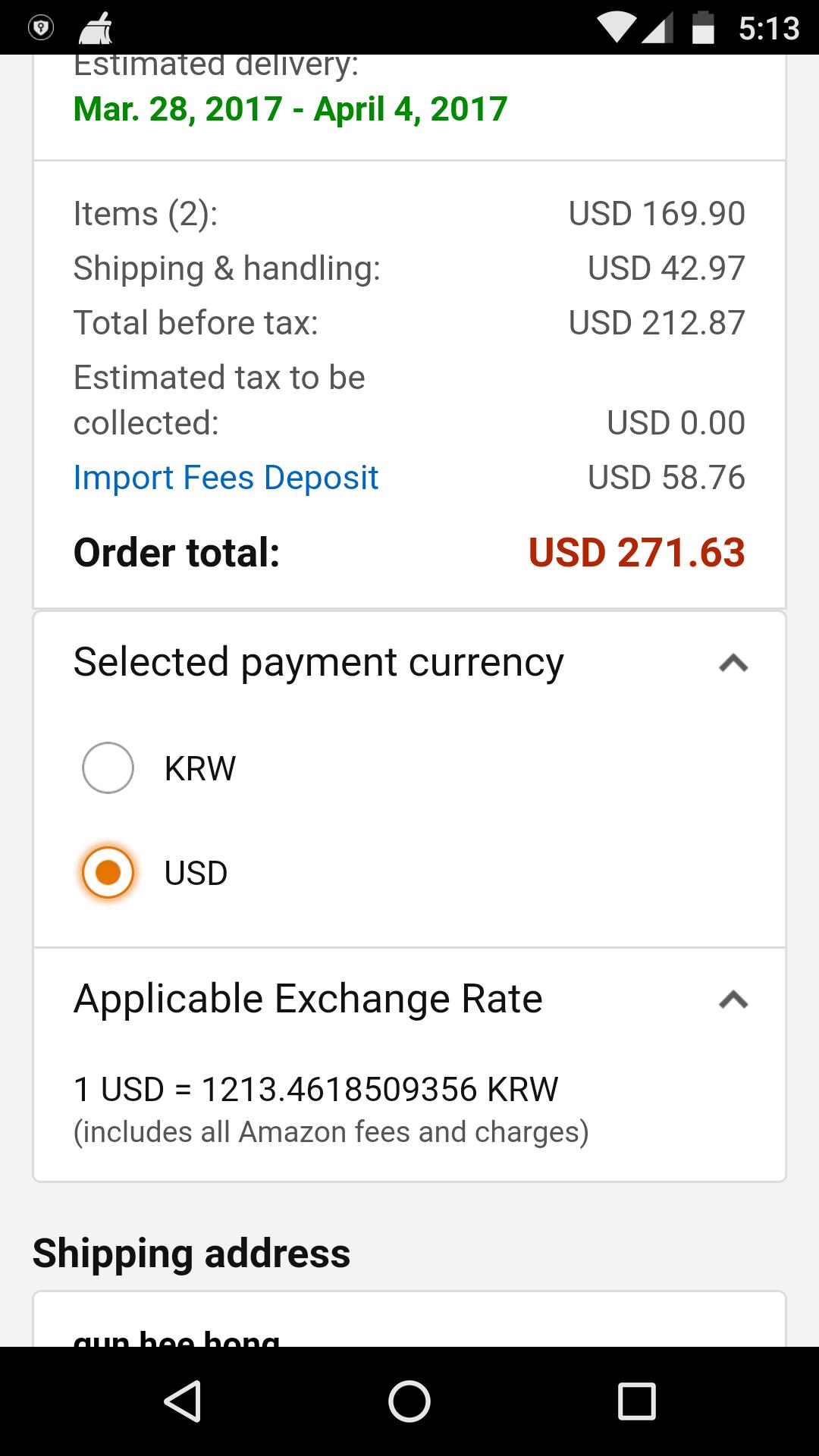Tap the USD currency label
This screenshot has width=819, height=1456.
(196, 873)
